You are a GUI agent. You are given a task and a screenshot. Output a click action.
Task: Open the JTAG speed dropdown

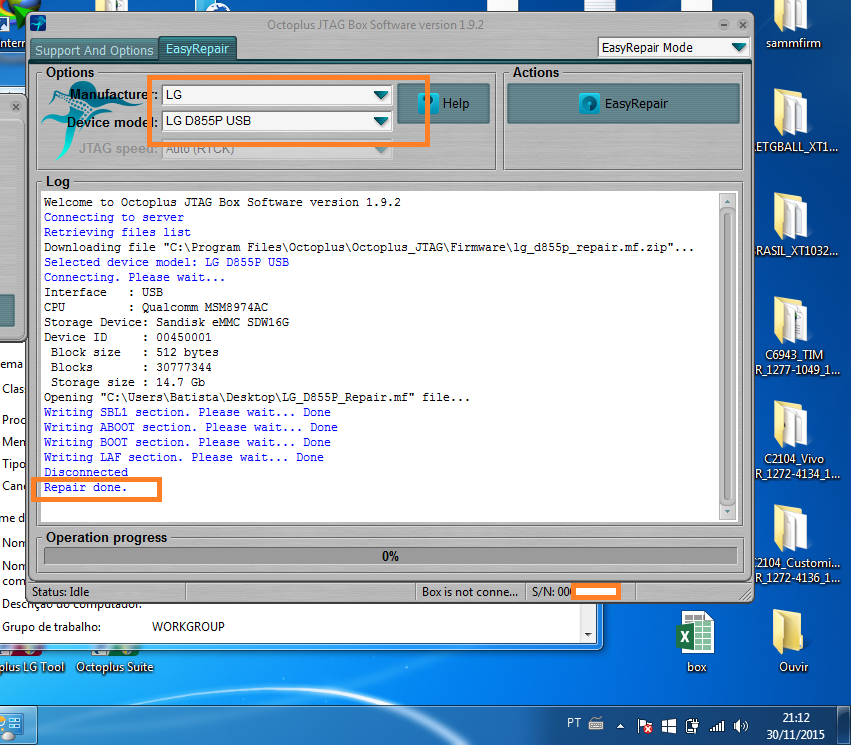(276, 149)
